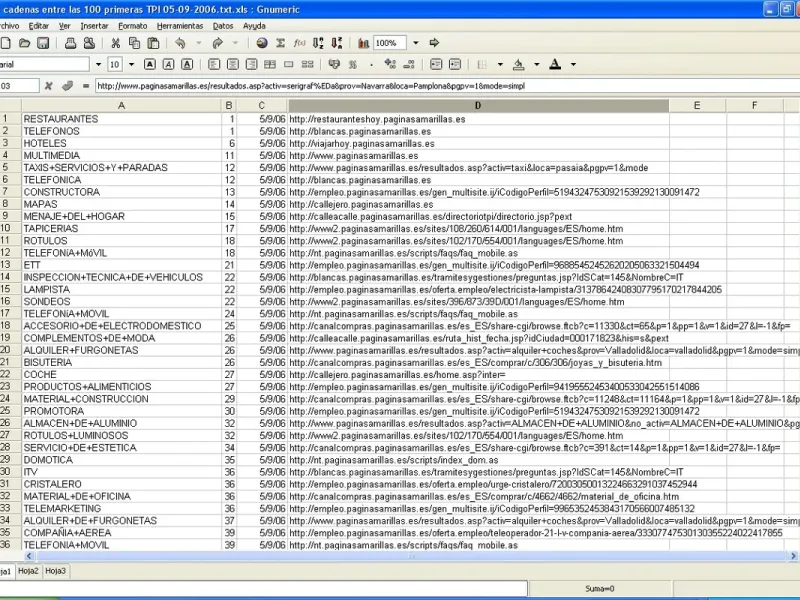Increase decimal places icon
This screenshot has height=600, width=800.
[x=390, y=64]
